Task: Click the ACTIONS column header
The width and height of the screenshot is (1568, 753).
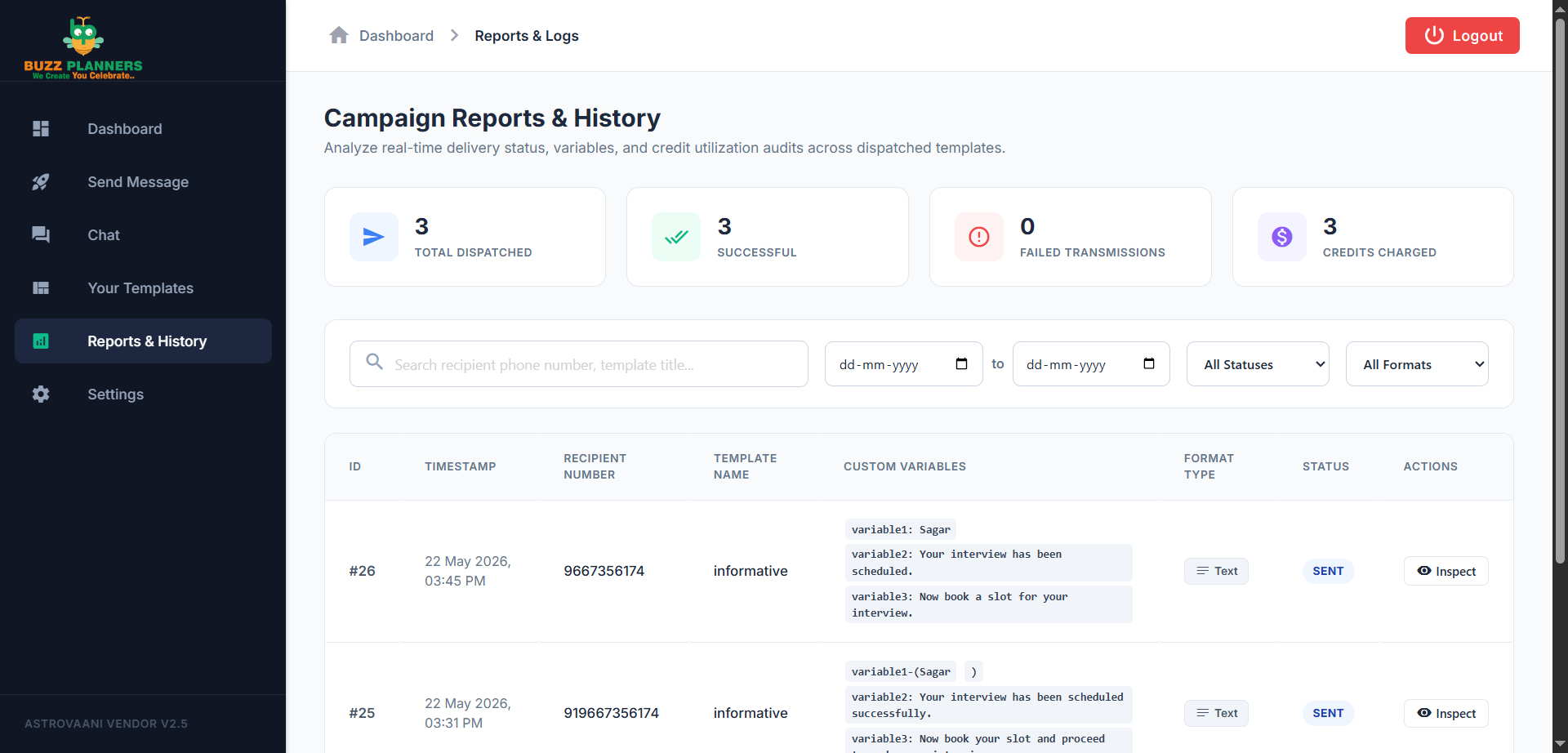Action: pyautogui.click(x=1431, y=466)
